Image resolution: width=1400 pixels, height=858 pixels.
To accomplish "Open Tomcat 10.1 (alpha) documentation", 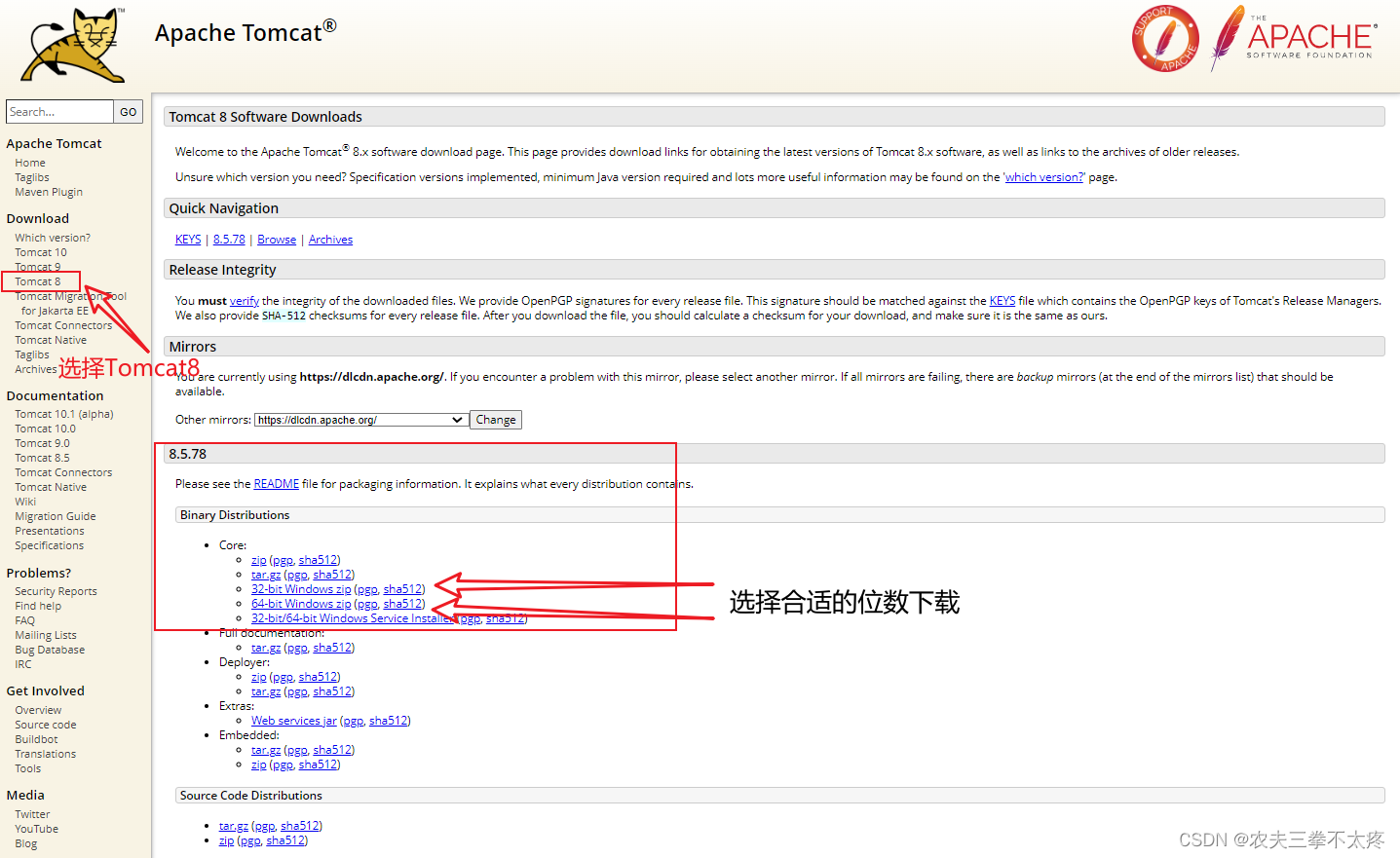I will tap(64, 414).
